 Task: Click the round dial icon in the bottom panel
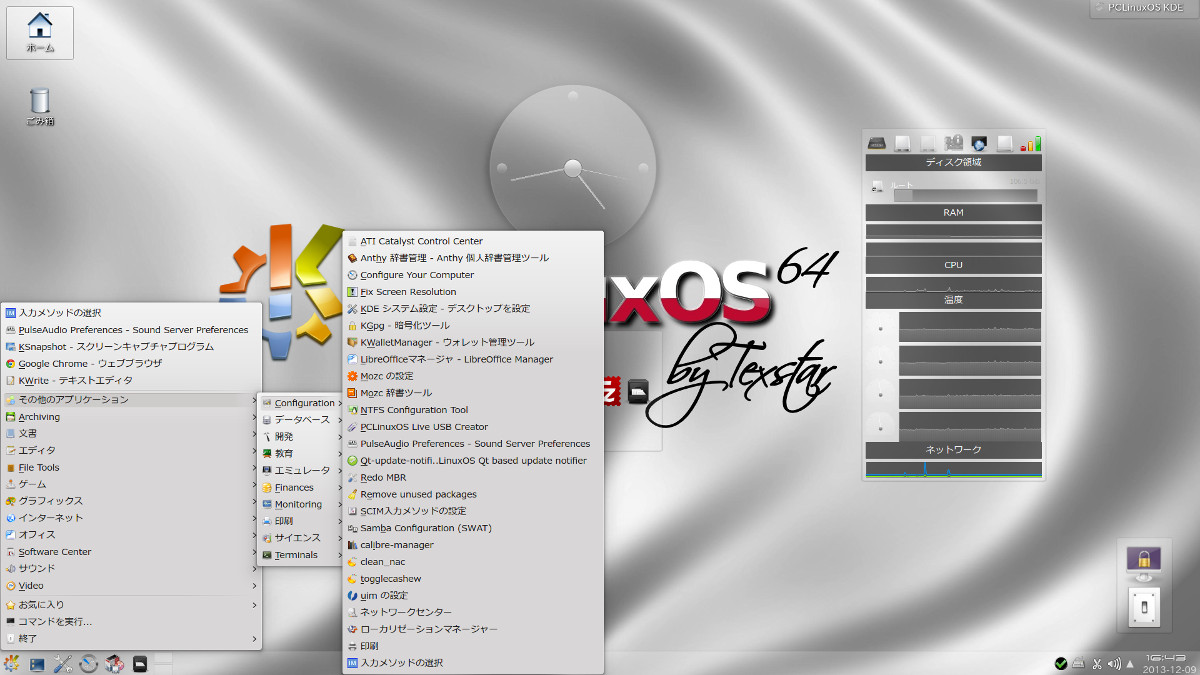pyautogui.click(x=89, y=663)
